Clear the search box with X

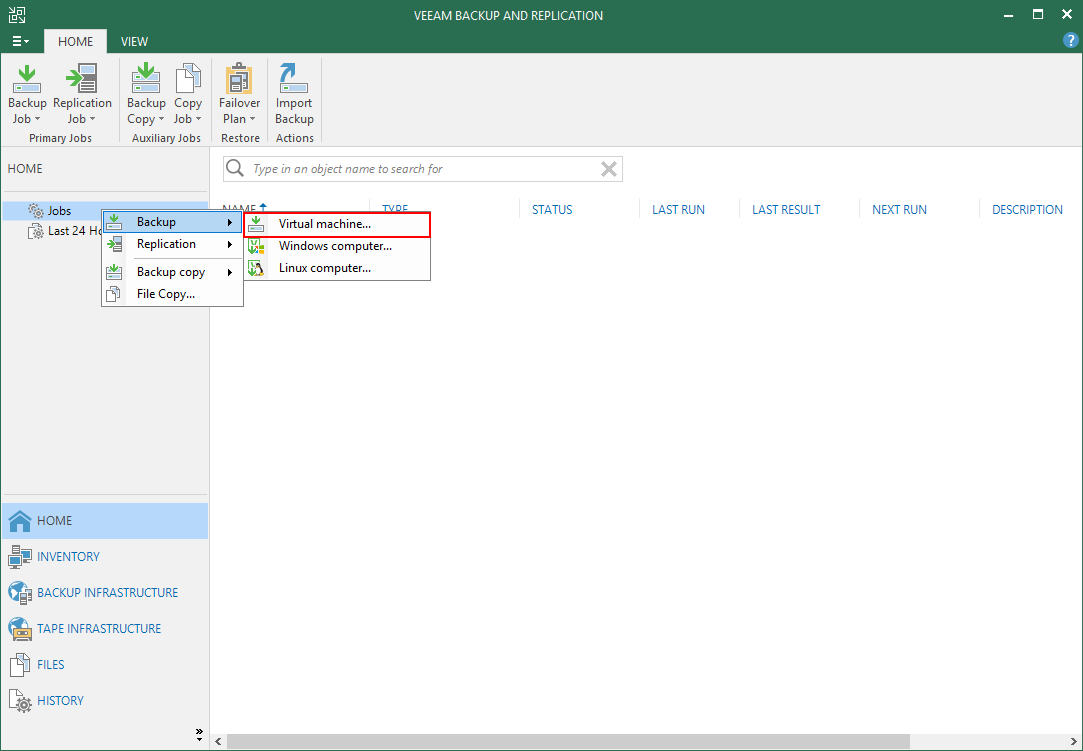(x=608, y=169)
